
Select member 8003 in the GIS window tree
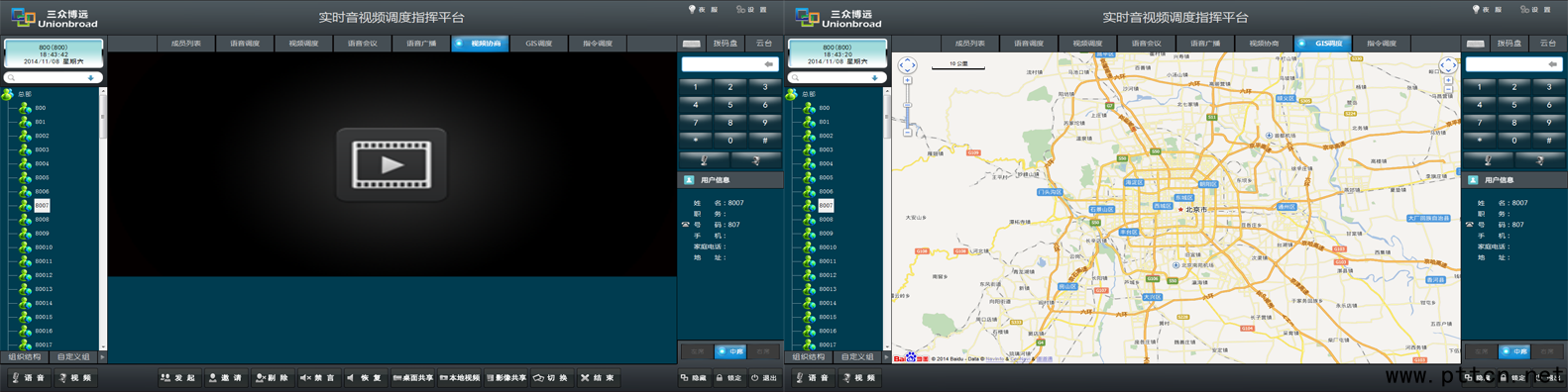[x=826, y=149]
